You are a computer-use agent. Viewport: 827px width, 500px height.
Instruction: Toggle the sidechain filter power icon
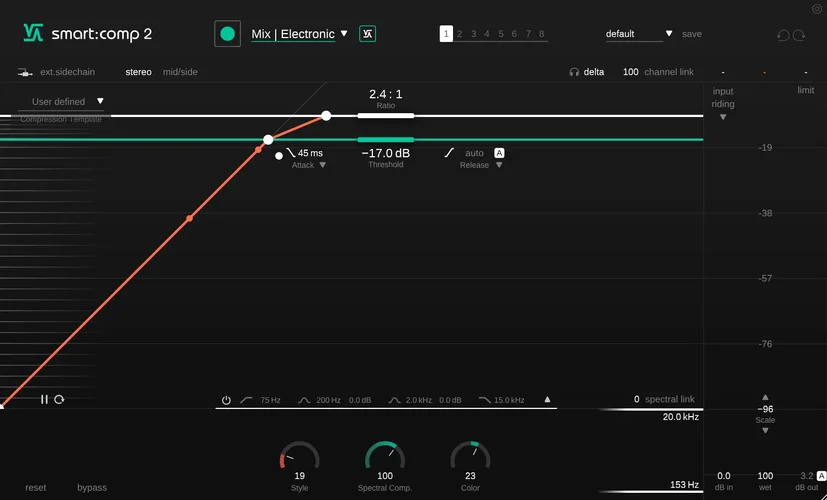coord(226,400)
